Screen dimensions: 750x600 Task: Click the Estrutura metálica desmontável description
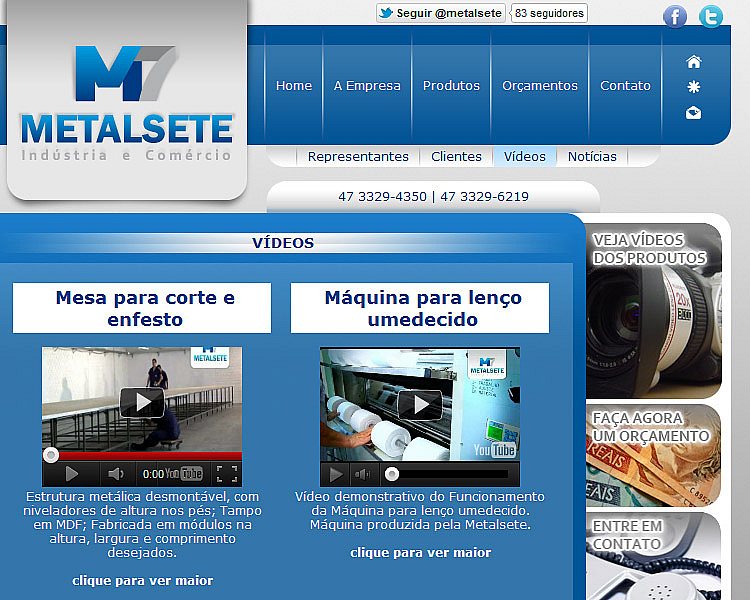click(142, 524)
